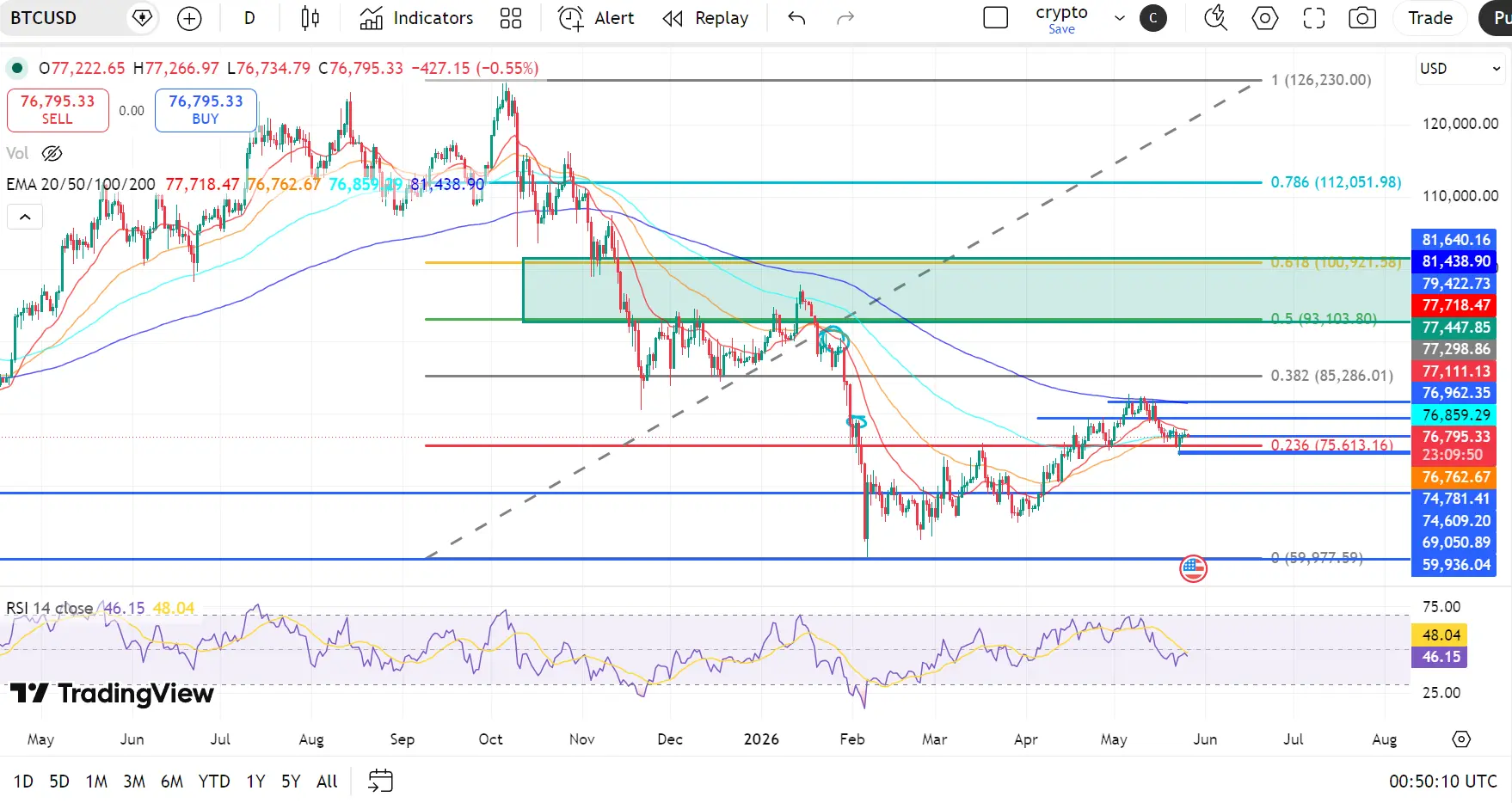Click the RSI 48.04 yellow value label
The height and width of the screenshot is (803, 1512).
click(1441, 635)
